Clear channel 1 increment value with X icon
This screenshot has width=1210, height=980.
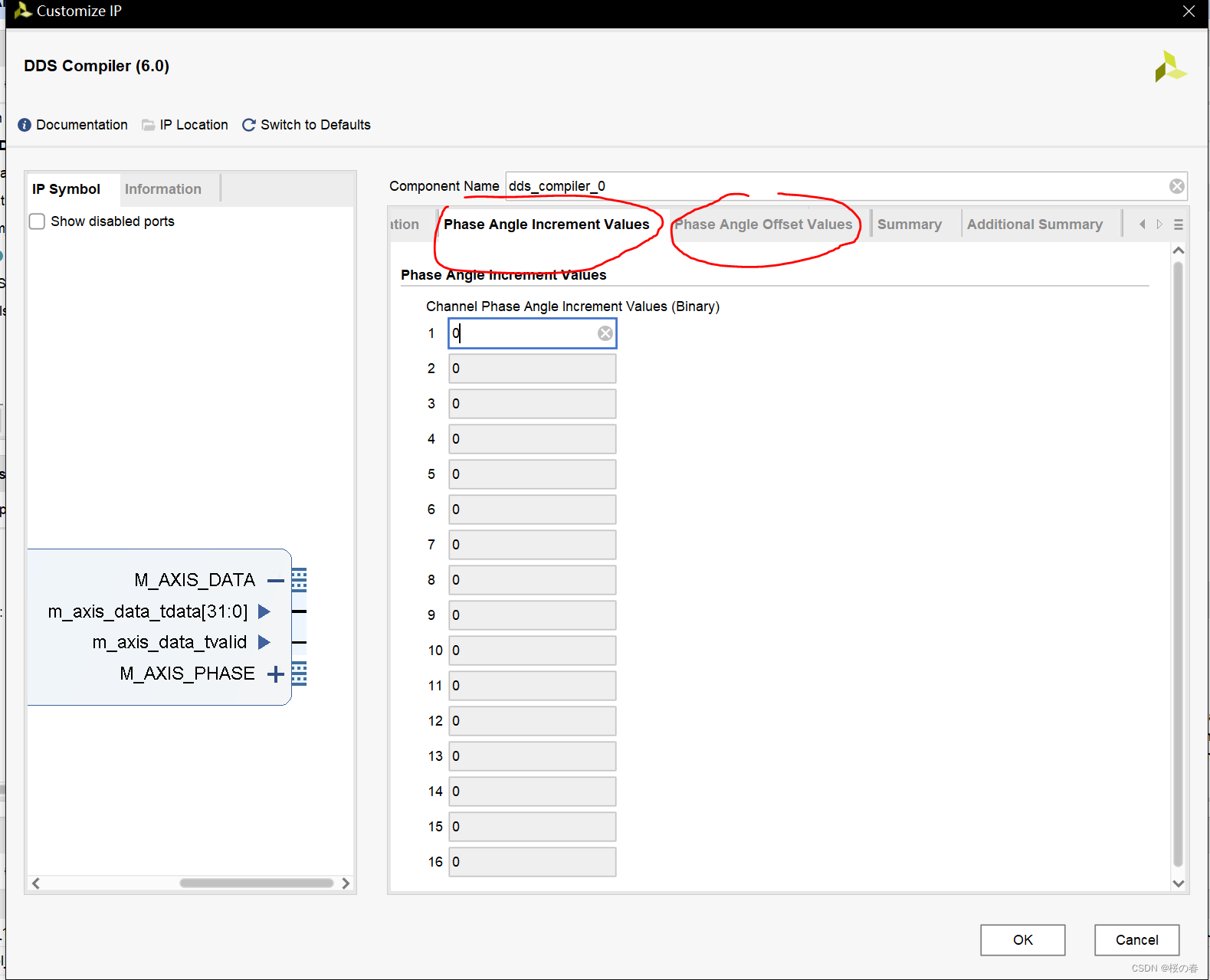coord(605,333)
